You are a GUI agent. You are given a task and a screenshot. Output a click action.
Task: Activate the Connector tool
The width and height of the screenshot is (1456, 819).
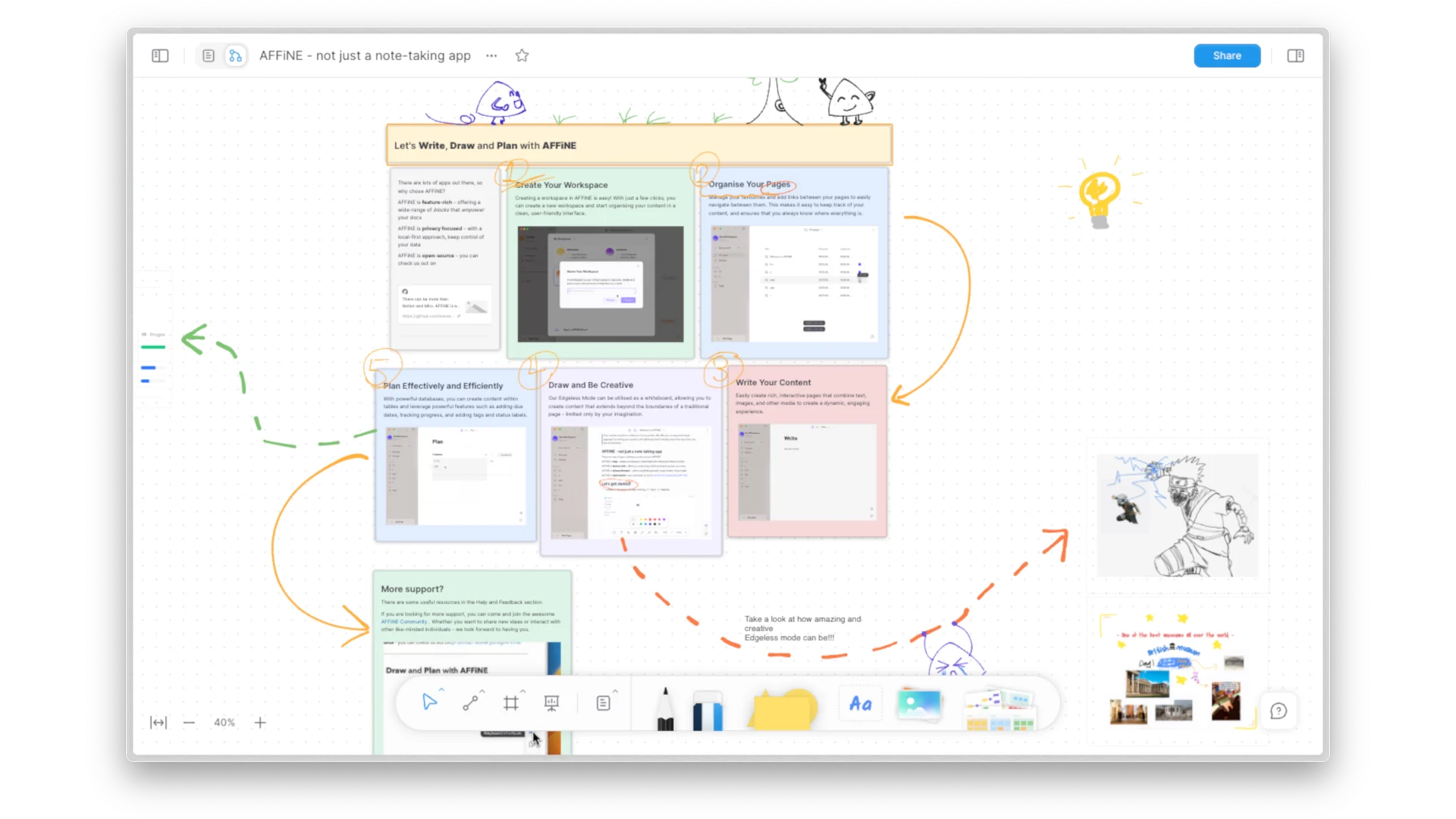click(472, 702)
